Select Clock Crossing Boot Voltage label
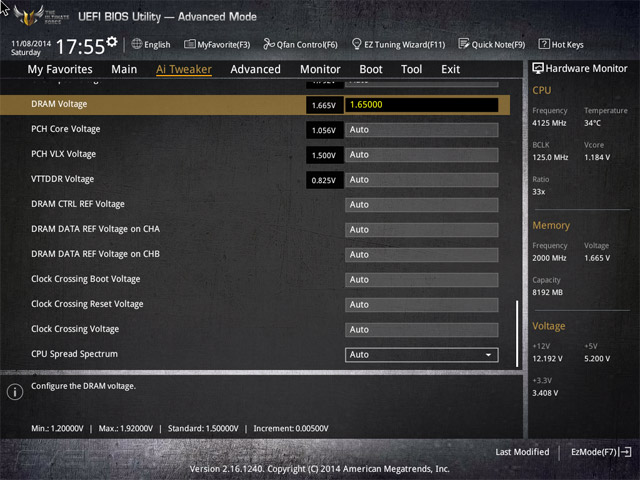The width and height of the screenshot is (640, 480). [86, 279]
